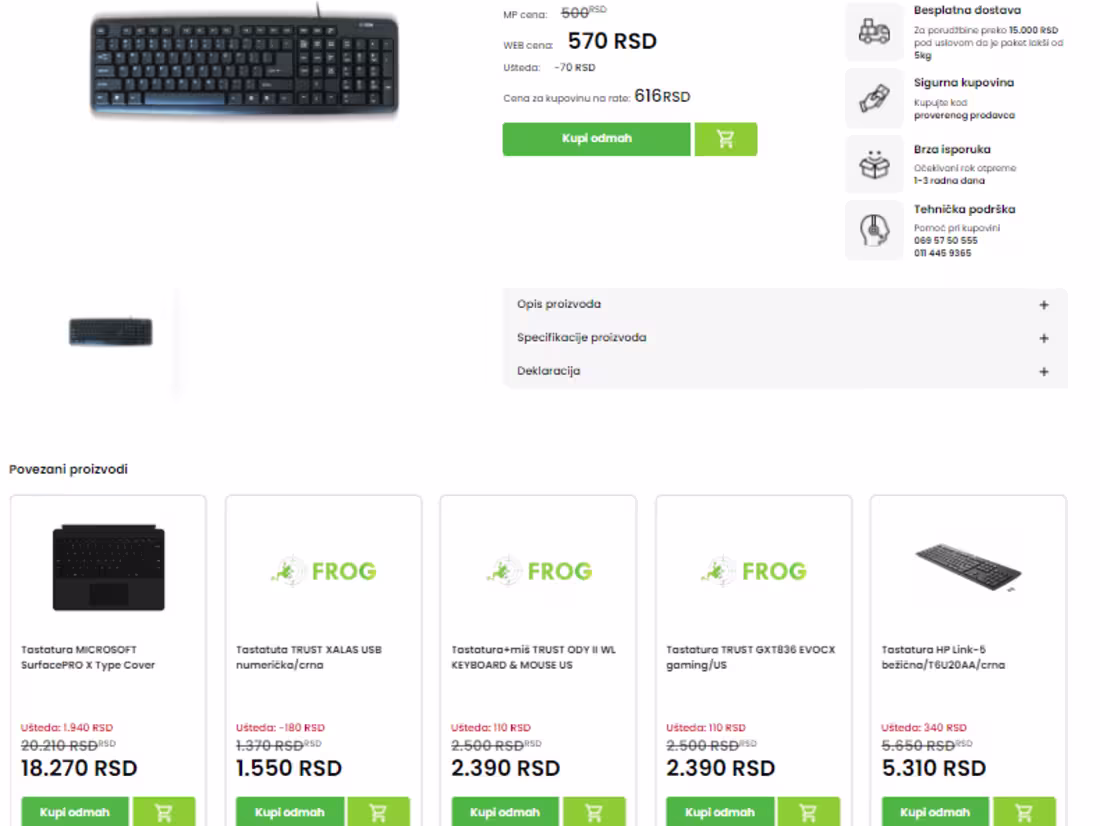This screenshot has width=1100, height=826.
Task: Select the small keyboard thumbnail image
Action: coord(111,332)
